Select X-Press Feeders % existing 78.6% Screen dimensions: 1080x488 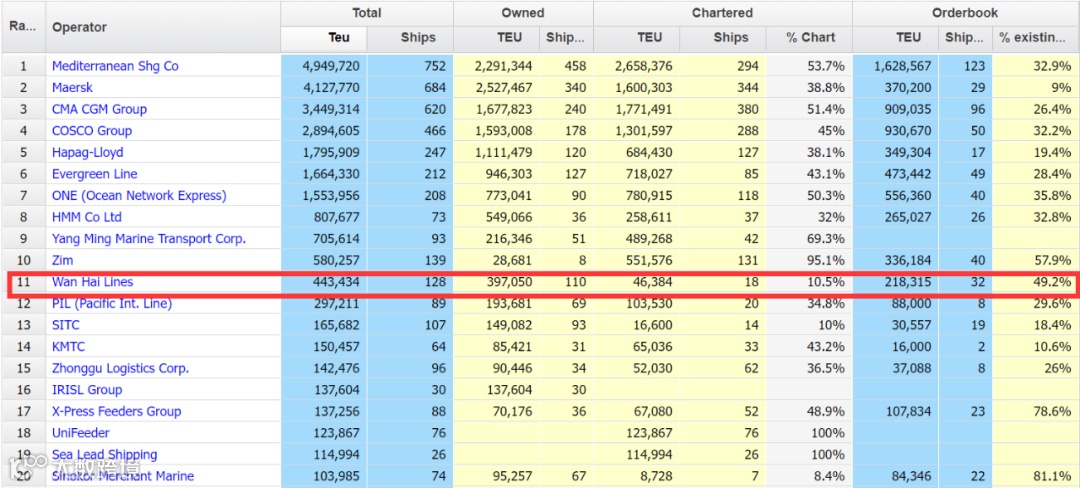[x=1051, y=412]
